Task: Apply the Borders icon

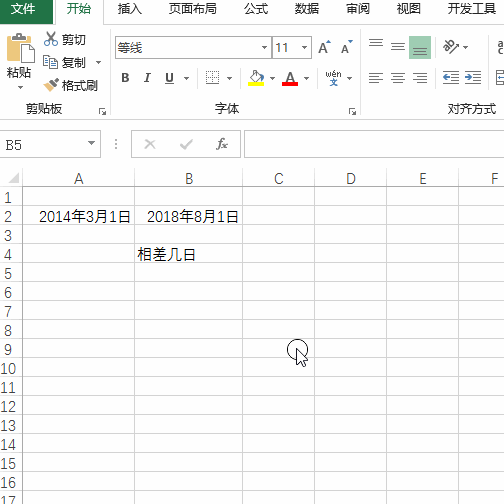Action: pyautogui.click(x=212, y=78)
